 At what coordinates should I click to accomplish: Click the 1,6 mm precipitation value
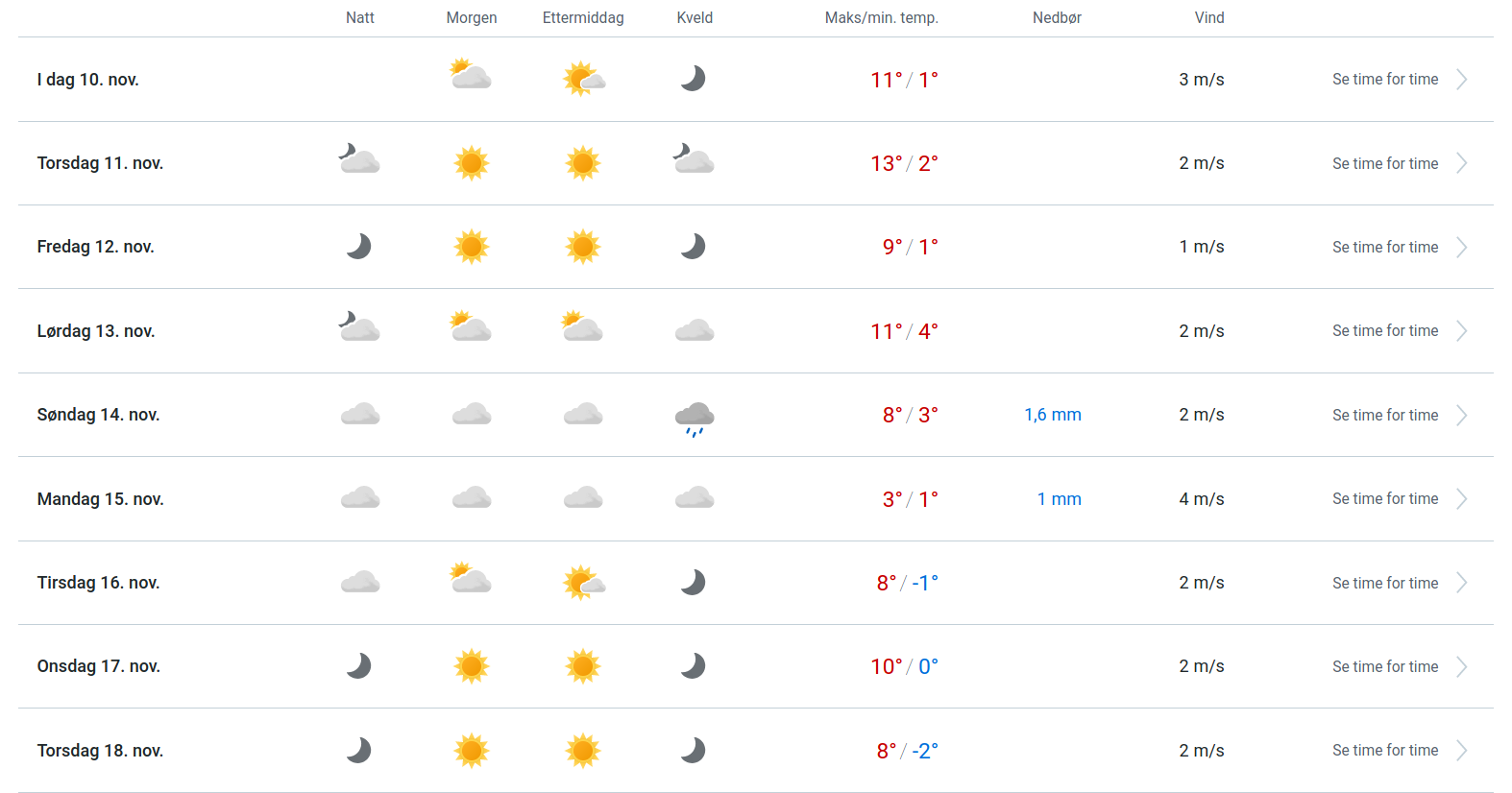coord(1052,415)
